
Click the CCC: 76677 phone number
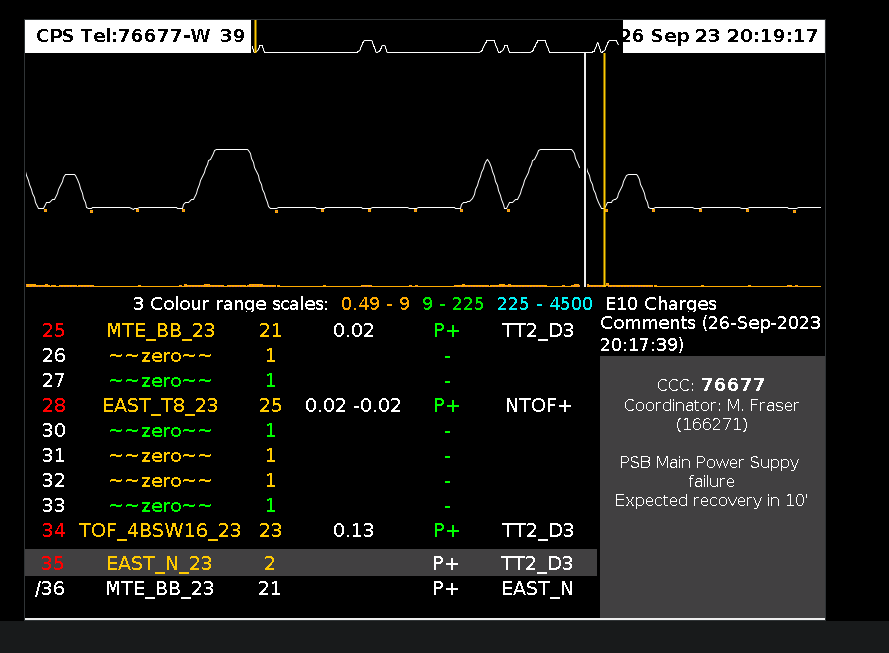713,385
